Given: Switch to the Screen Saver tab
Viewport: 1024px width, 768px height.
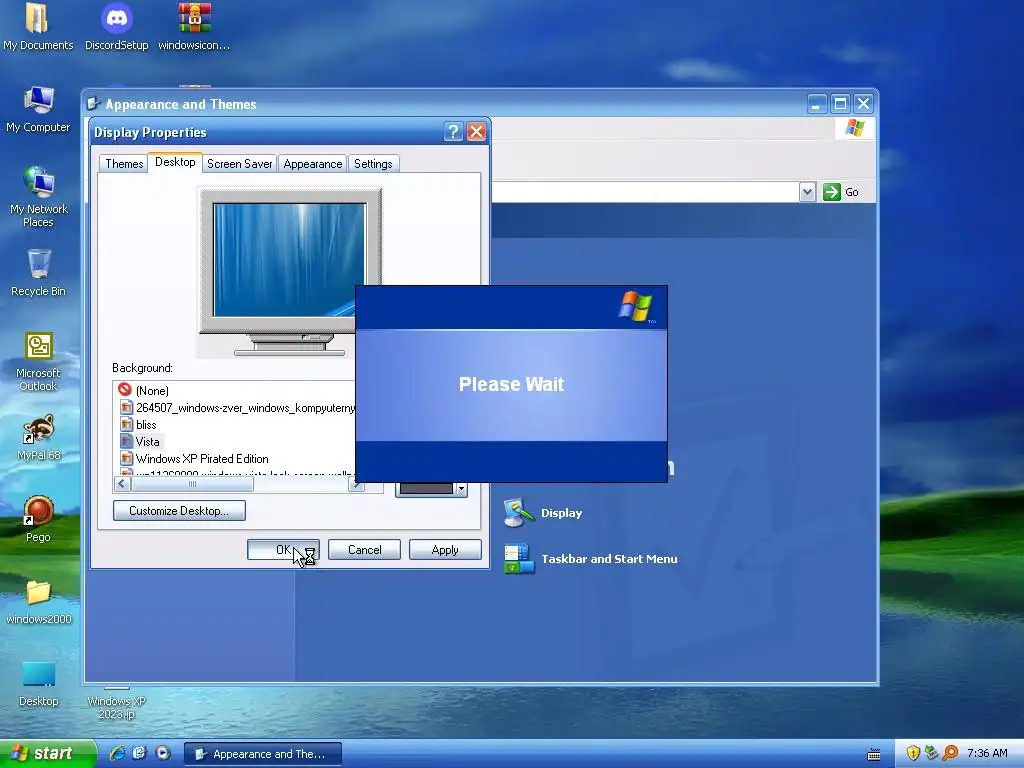Looking at the screenshot, I should (x=240, y=164).
